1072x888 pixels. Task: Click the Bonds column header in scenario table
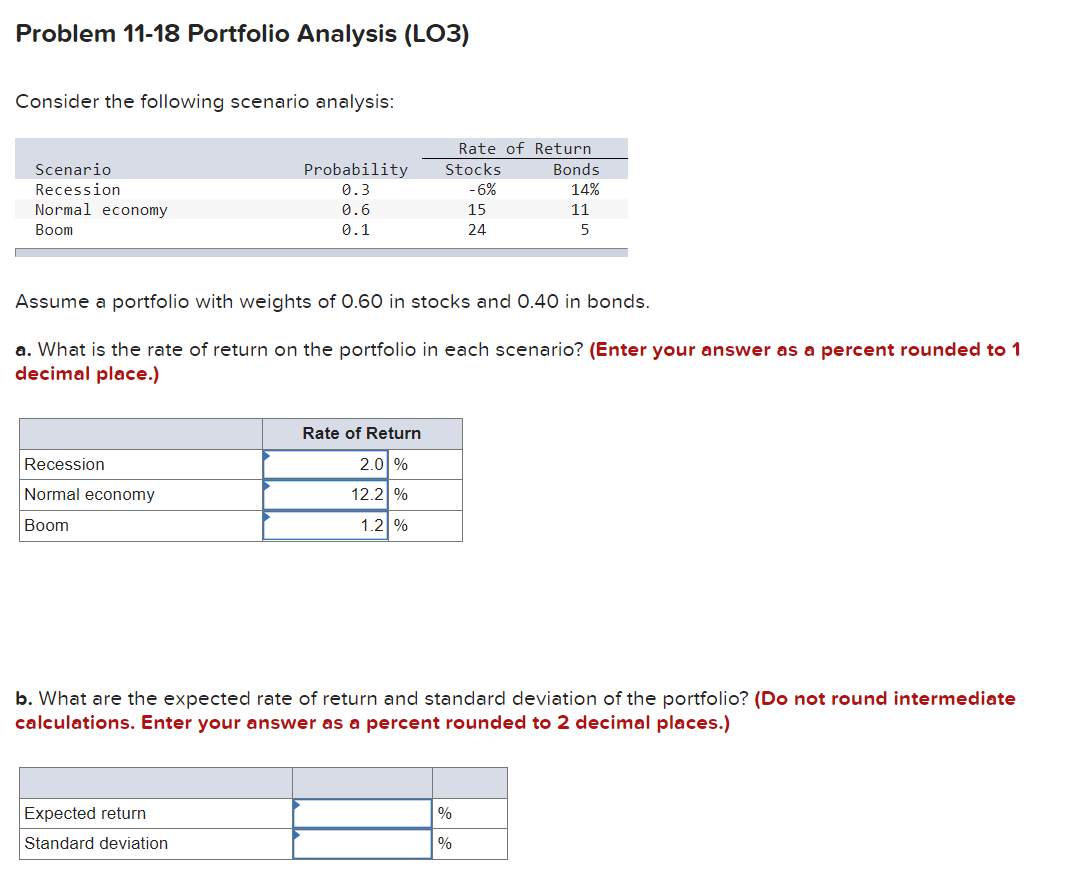coord(575,169)
